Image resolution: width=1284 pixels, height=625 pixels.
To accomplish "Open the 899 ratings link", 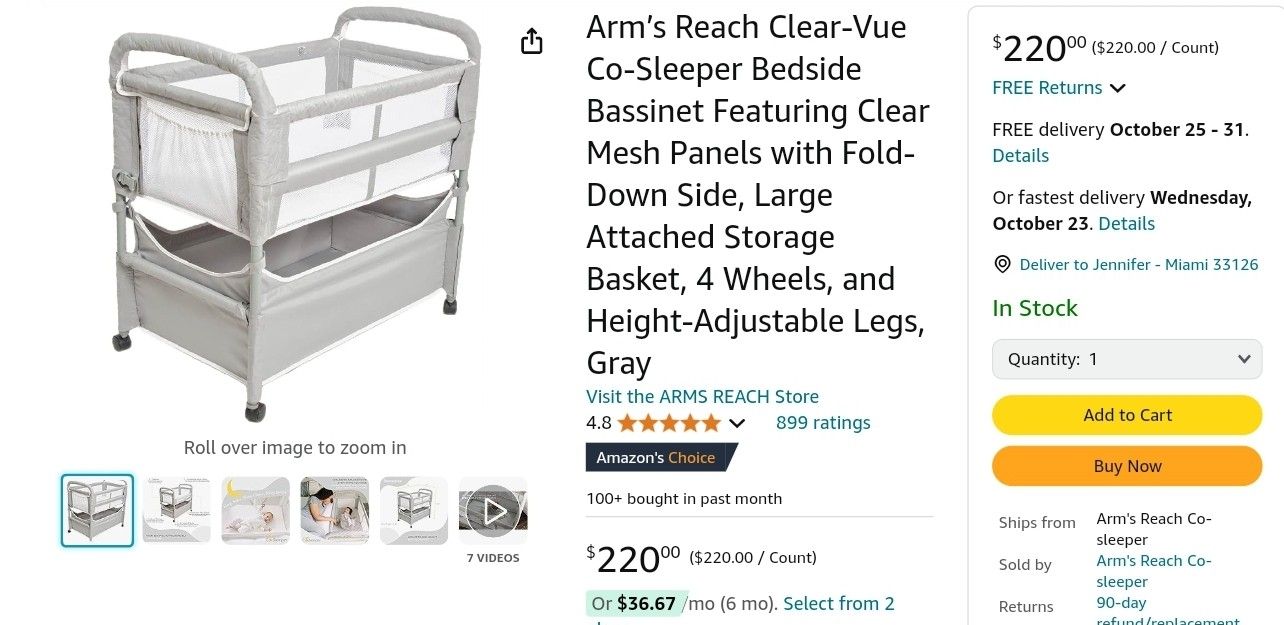I will point(823,423).
